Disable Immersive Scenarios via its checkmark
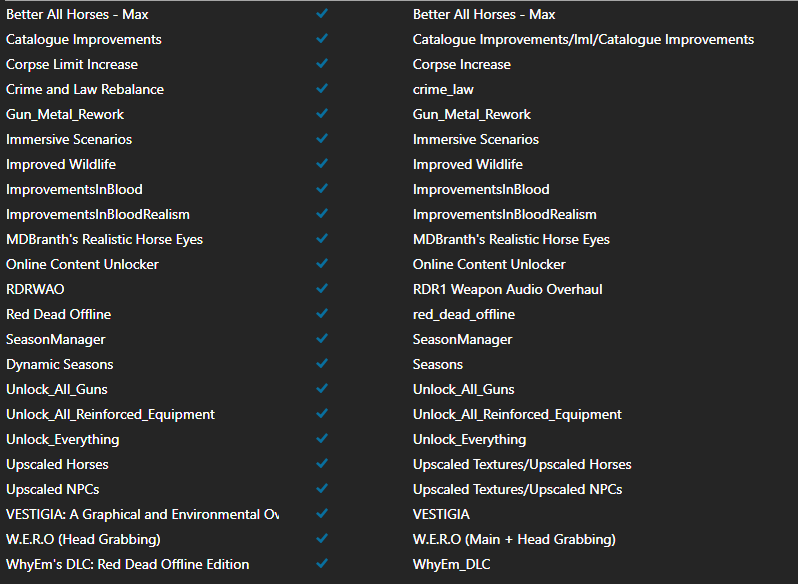This screenshot has height=584, width=798. [322, 139]
